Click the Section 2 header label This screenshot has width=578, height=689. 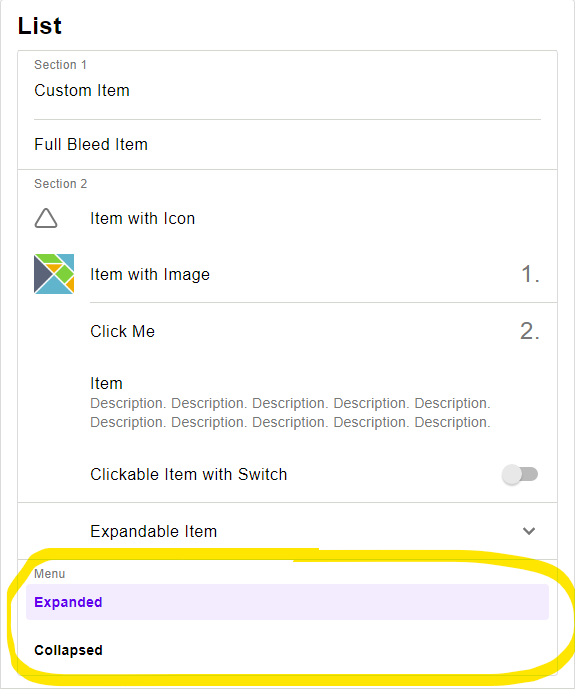[61, 184]
